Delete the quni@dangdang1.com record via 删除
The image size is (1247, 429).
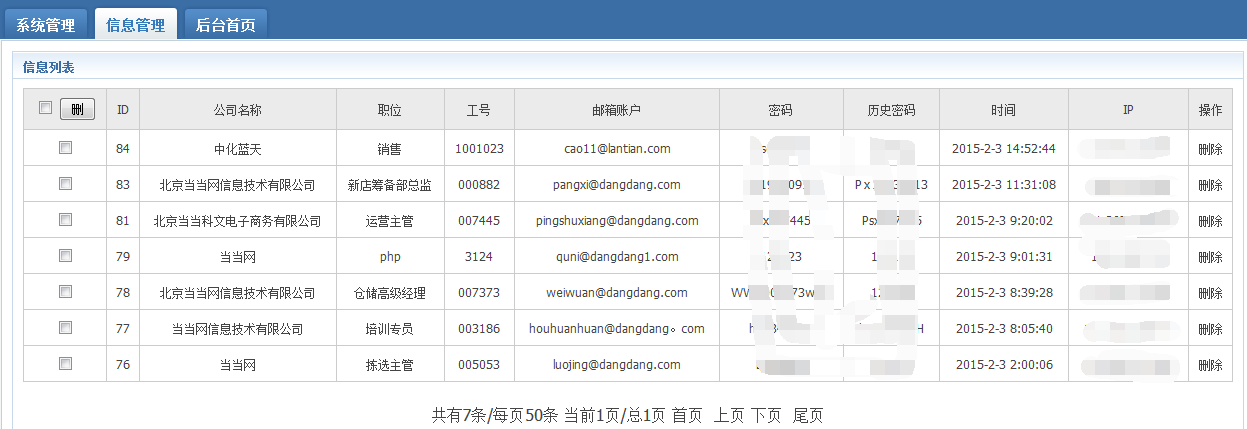pyautogui.click(x=1210, y=257)
